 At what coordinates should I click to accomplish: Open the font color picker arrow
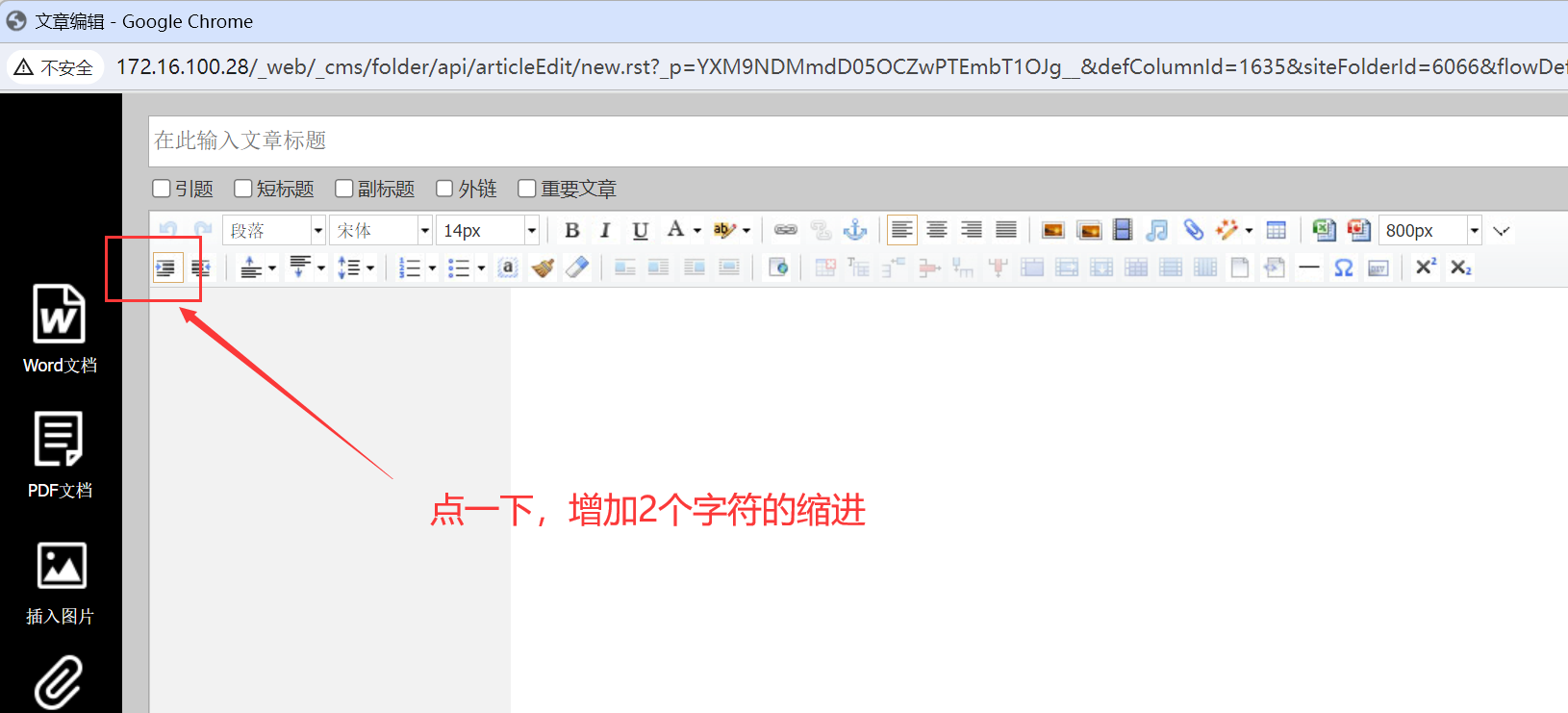point(697,230)
